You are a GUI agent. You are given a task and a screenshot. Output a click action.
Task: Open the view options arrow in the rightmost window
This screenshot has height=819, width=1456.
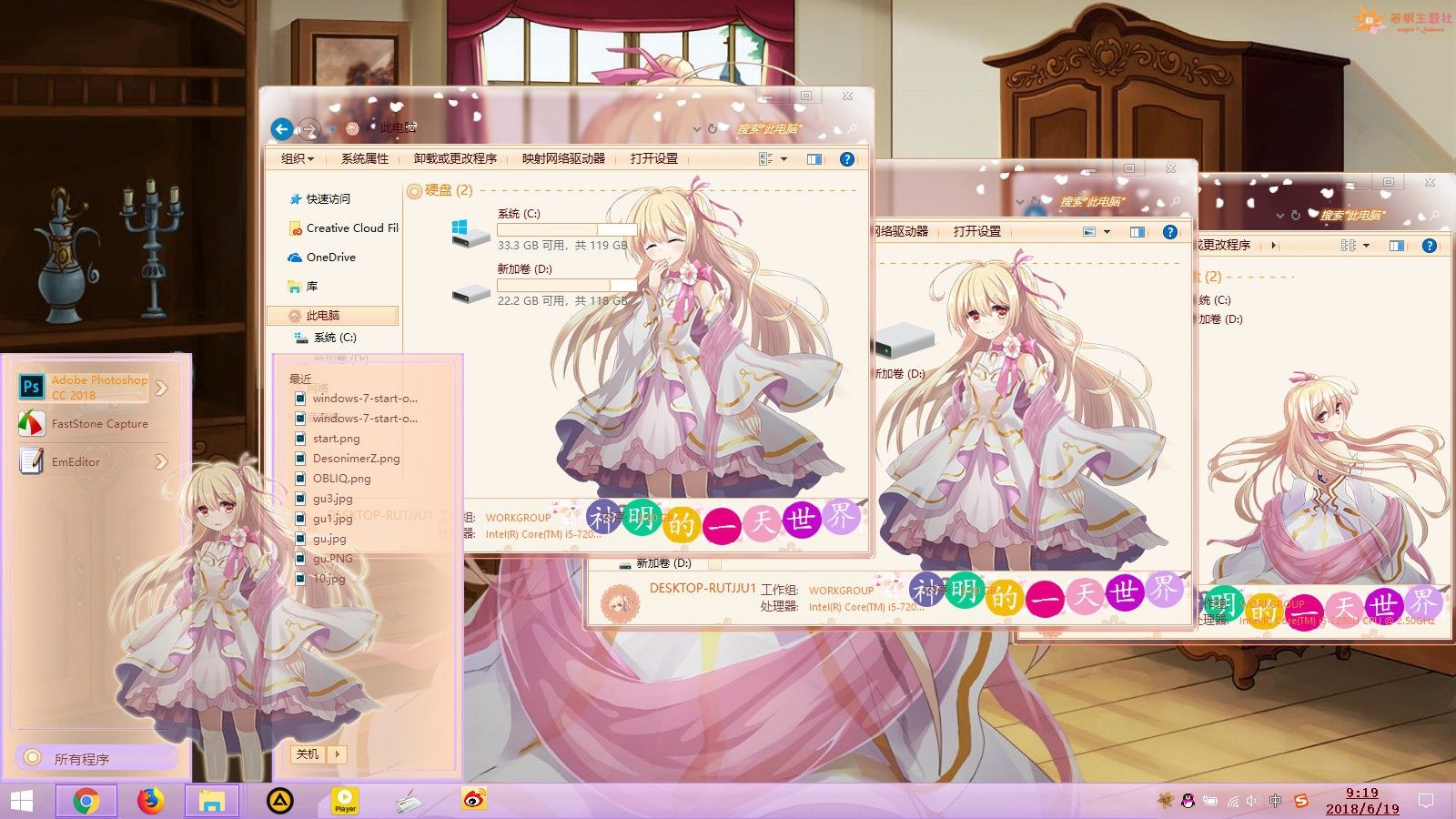coord(1366,246)
